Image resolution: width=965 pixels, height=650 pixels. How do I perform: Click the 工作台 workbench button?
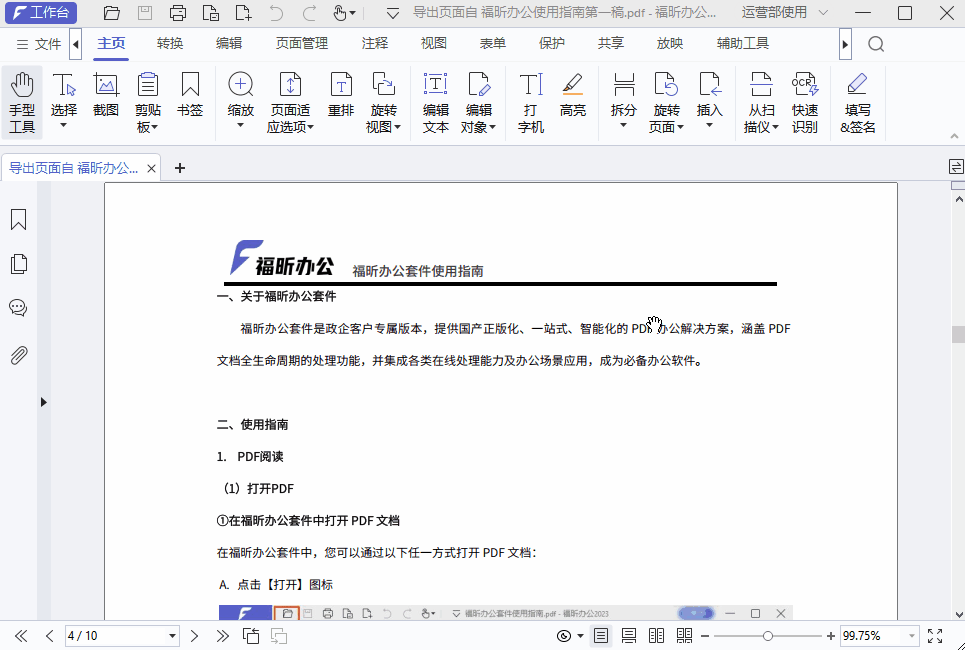tap(38, 13)
